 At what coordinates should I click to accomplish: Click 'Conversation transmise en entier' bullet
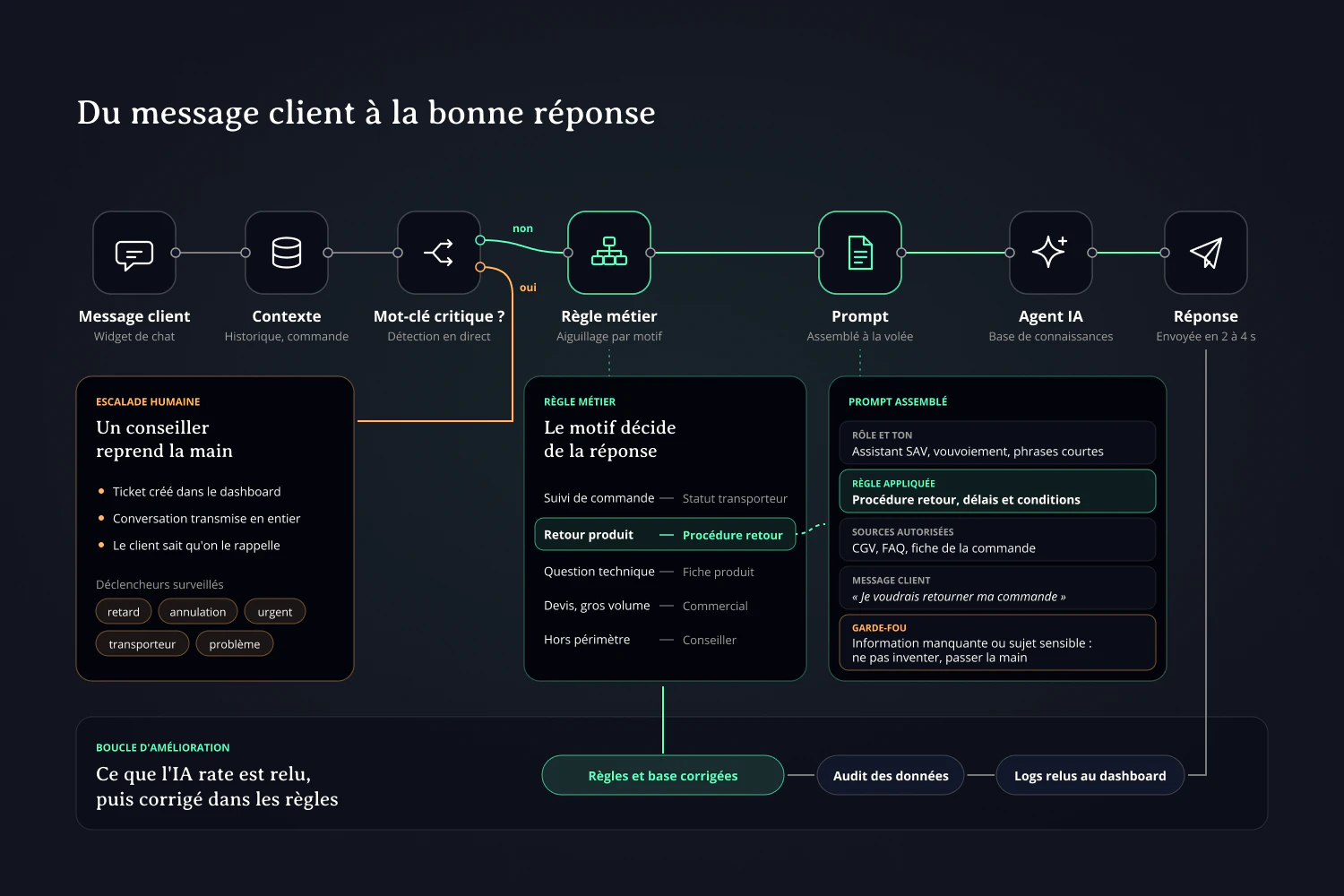click(x=206, y=519)
